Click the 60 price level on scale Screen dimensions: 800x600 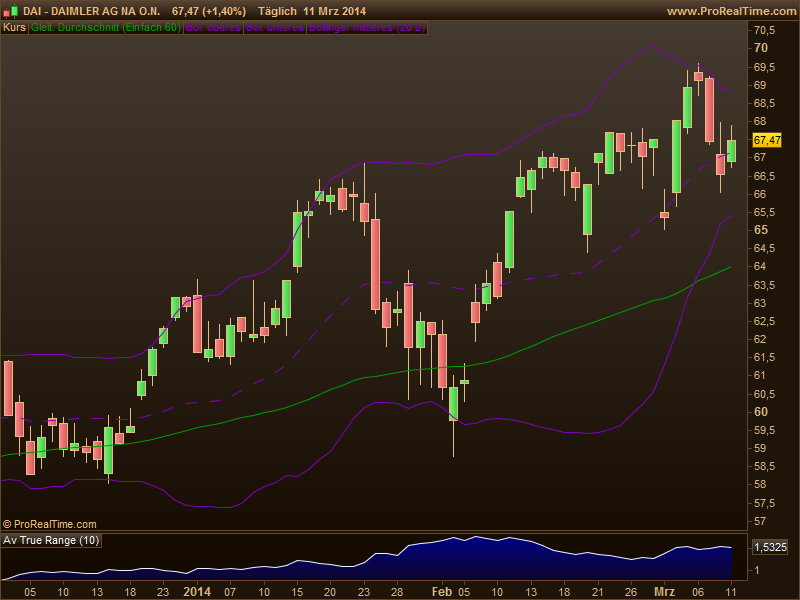761,411
